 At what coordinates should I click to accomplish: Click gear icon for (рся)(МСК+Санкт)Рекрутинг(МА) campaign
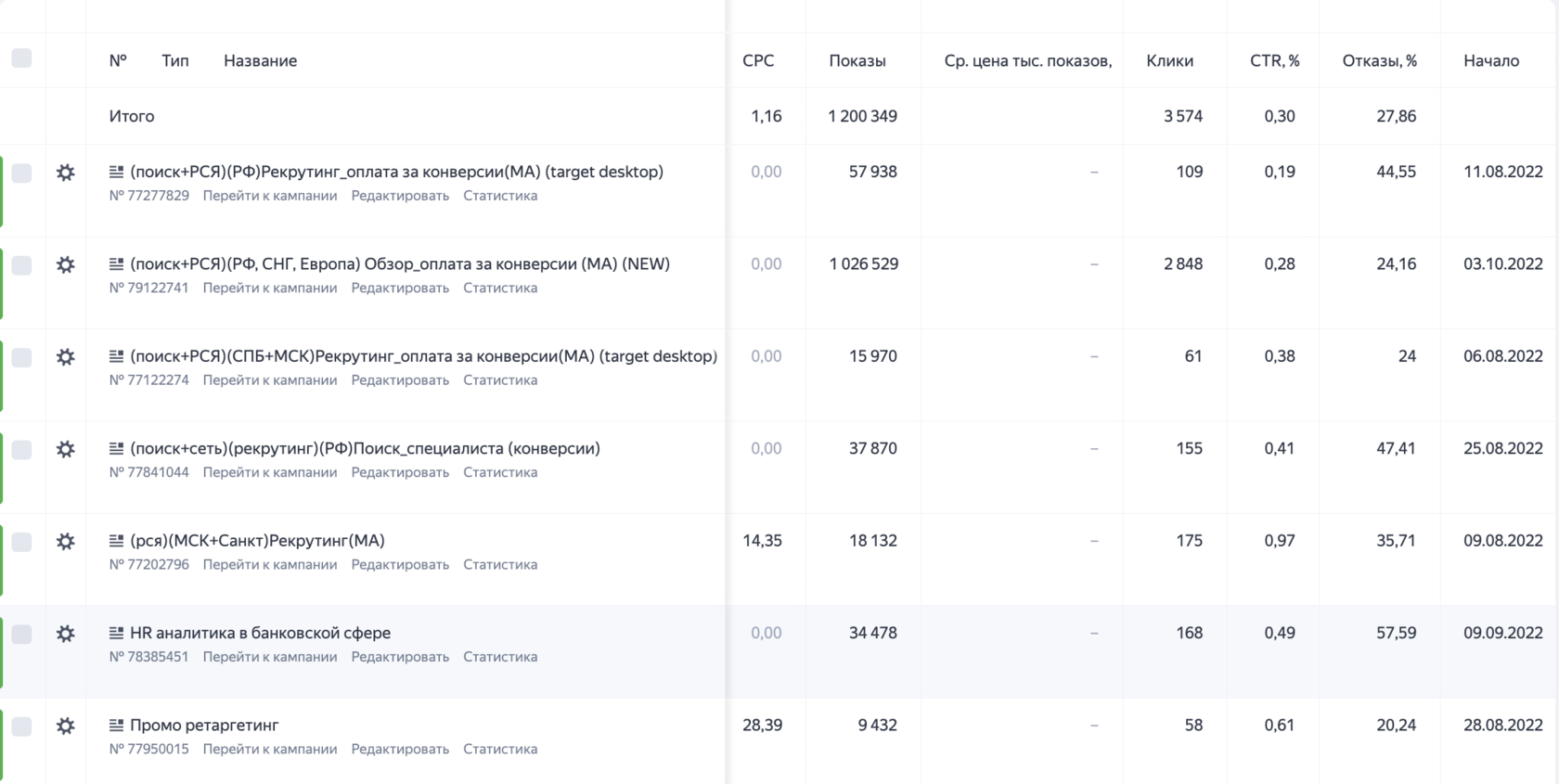coord(65,541)
